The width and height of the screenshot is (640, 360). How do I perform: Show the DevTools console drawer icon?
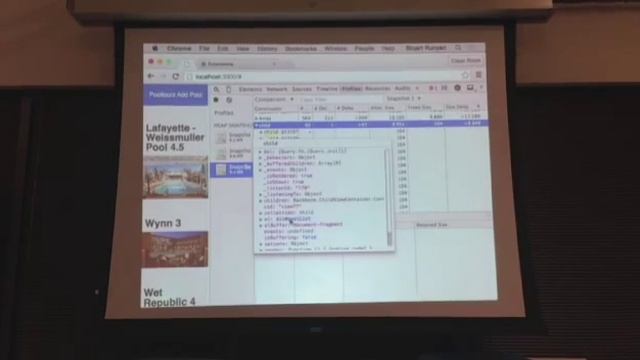coord(444,88)
